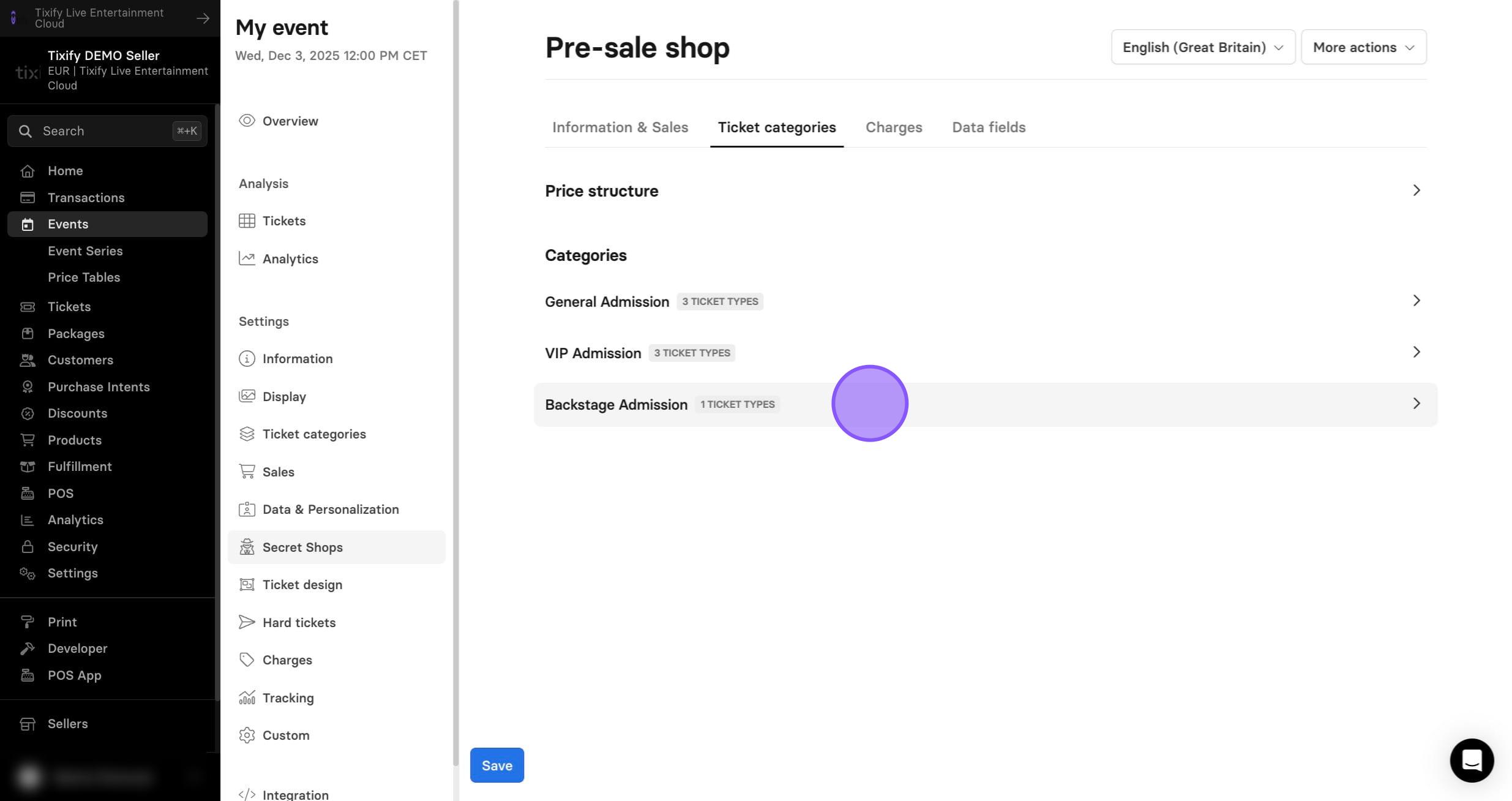This screenshot has height=801, width=1512.
Task: Open the Discounts icon
Action: [x=27, y=413]
